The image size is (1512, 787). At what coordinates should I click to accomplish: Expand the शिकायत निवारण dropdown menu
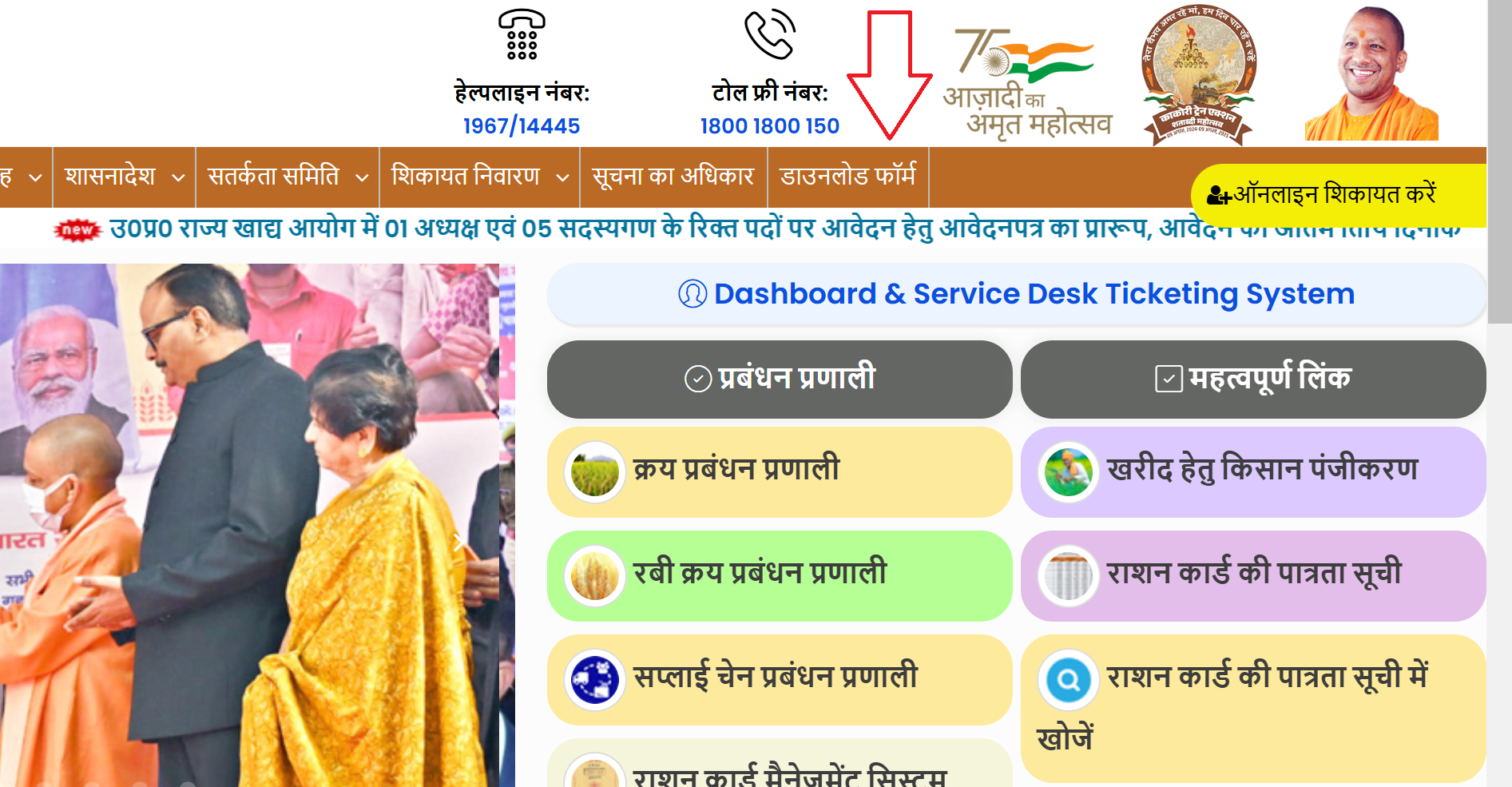480,177
